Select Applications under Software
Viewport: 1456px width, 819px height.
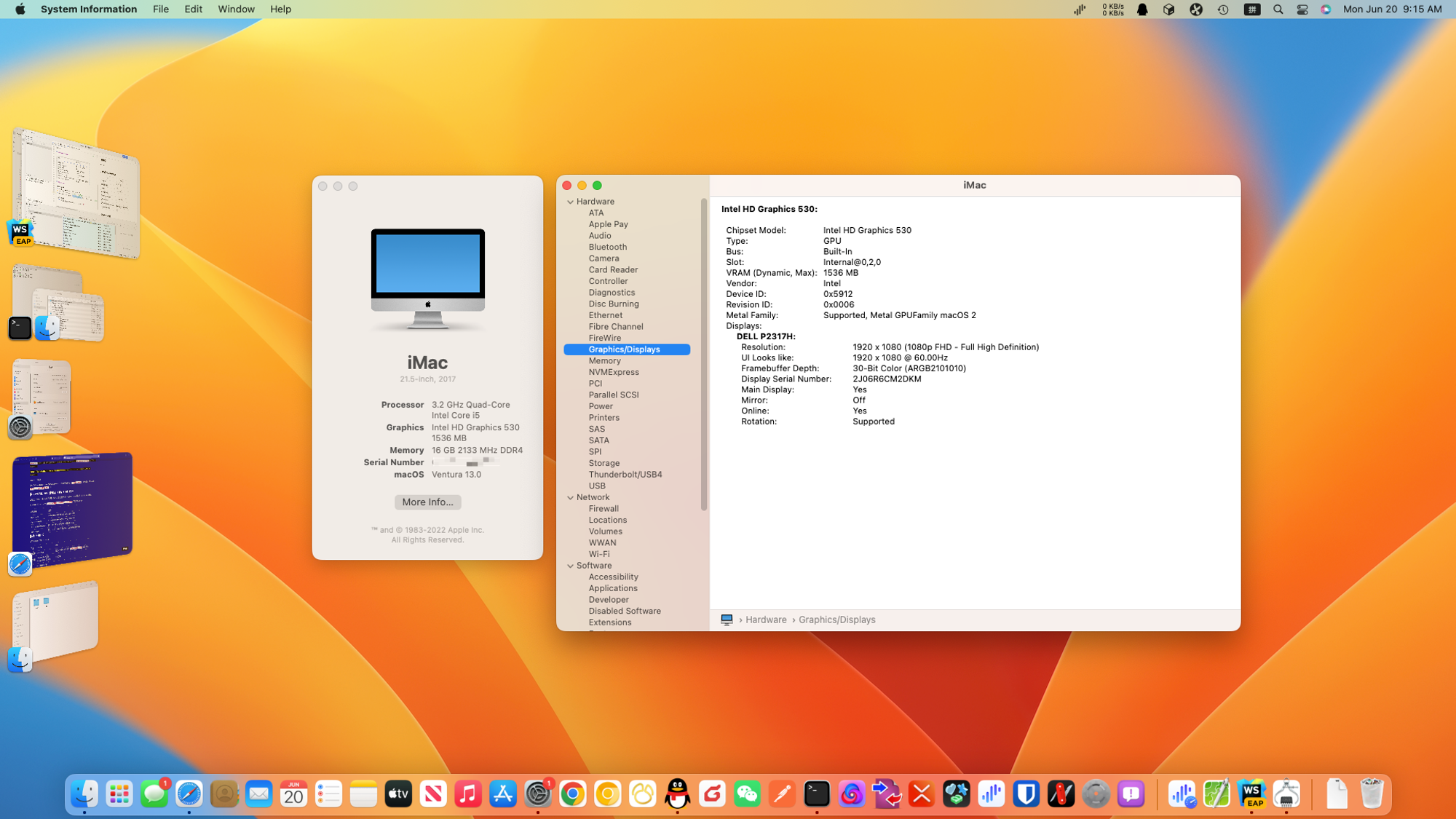(x=613, y=588)
